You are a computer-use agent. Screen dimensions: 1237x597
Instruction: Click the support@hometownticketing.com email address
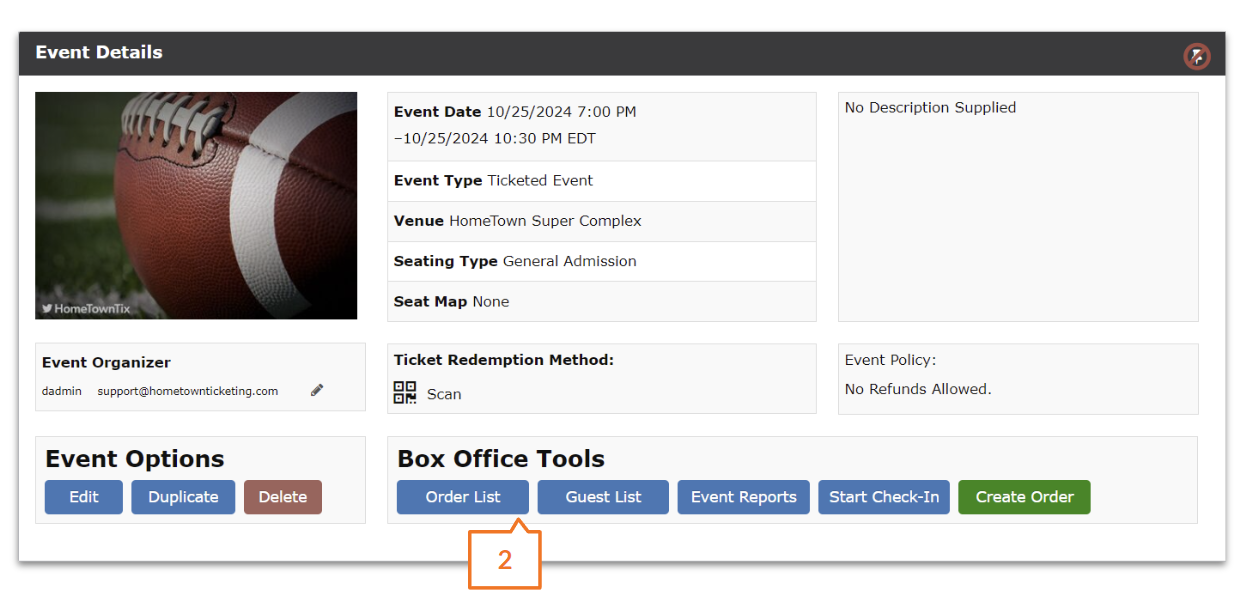coord(188,391)
